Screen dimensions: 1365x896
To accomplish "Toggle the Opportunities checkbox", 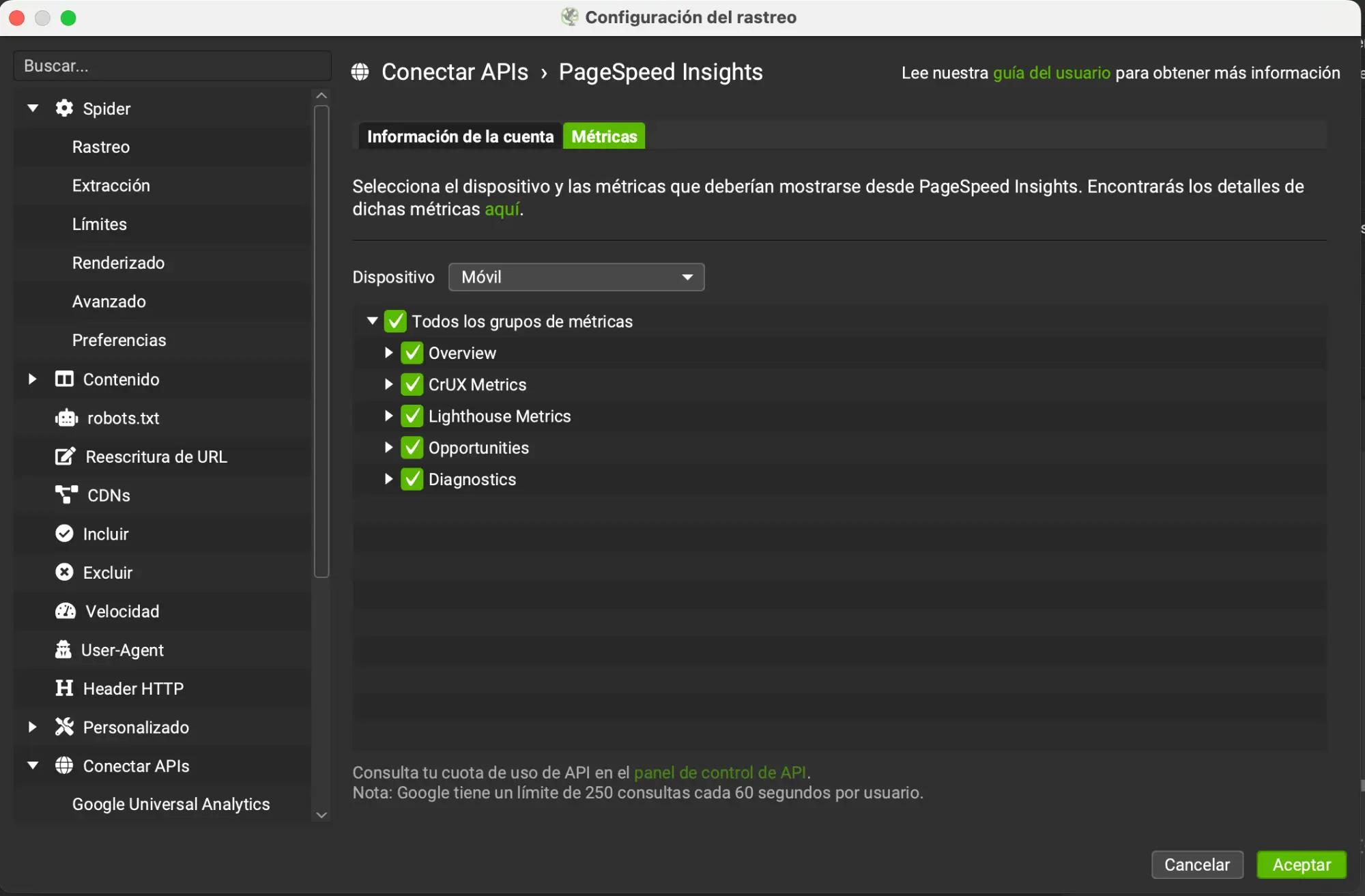I will (x=412, y=448).
